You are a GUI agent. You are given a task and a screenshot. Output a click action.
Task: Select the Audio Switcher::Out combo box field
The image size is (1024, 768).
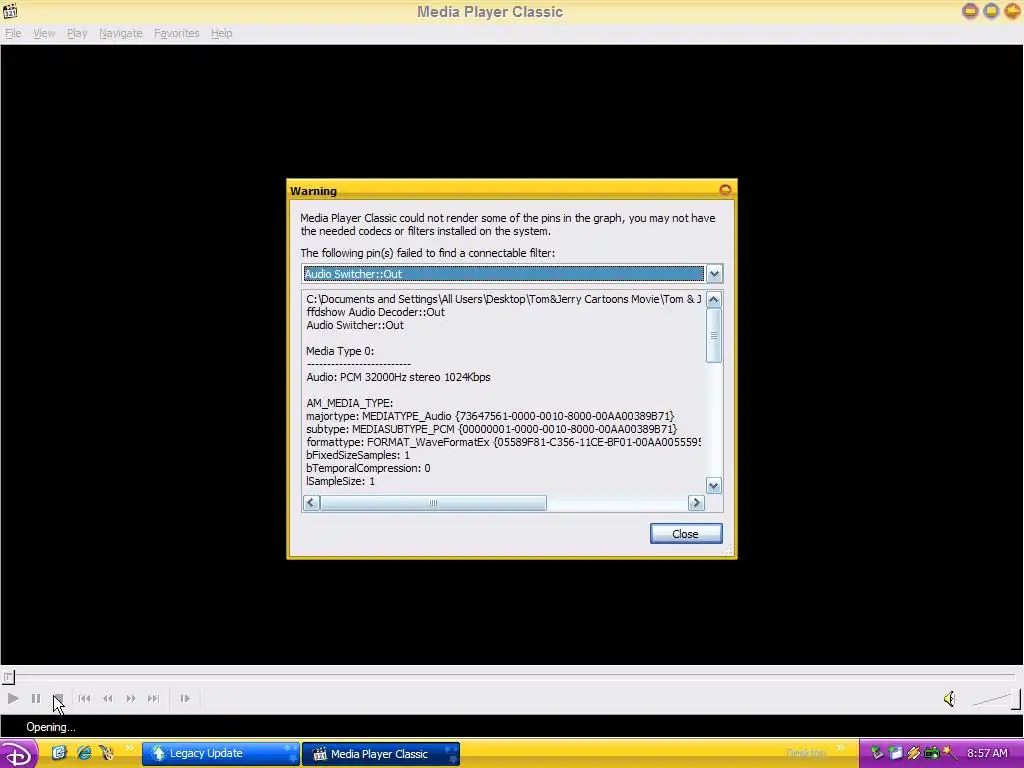[x=504, y=274]
